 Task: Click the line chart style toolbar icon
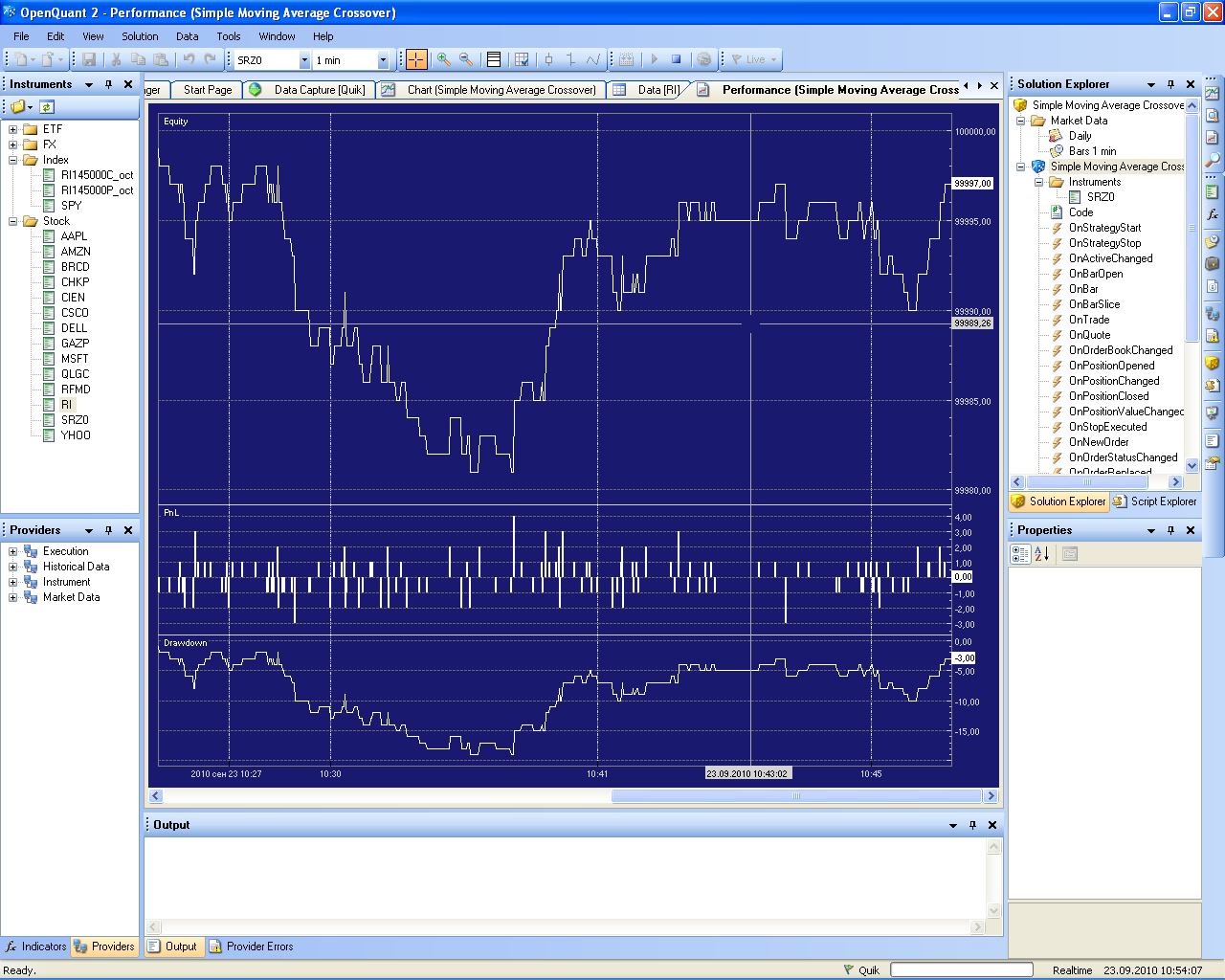[593, 59]
